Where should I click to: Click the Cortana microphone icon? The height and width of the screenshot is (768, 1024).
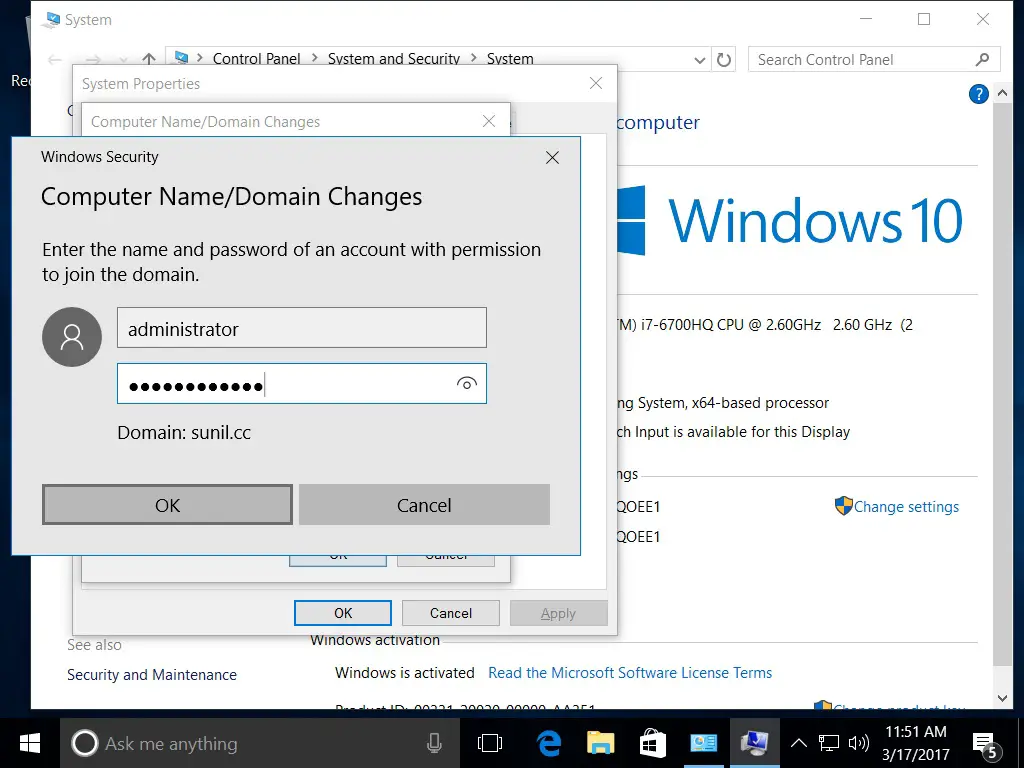pos(434,743)
